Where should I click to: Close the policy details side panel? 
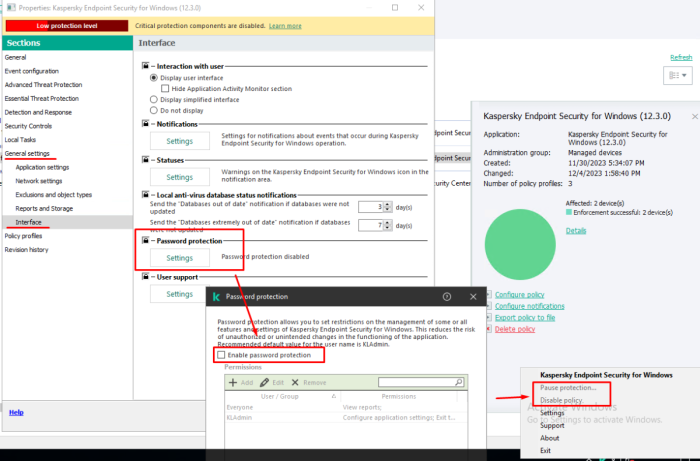695,116
